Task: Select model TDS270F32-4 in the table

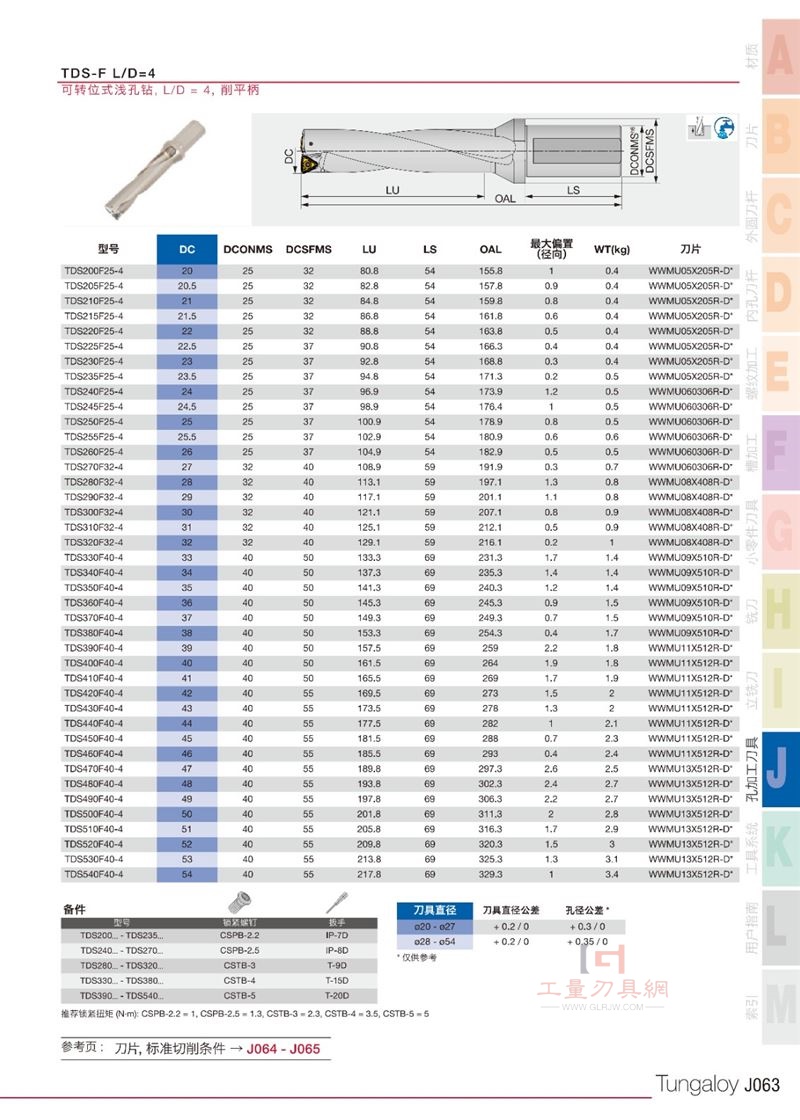Action: 94,467
